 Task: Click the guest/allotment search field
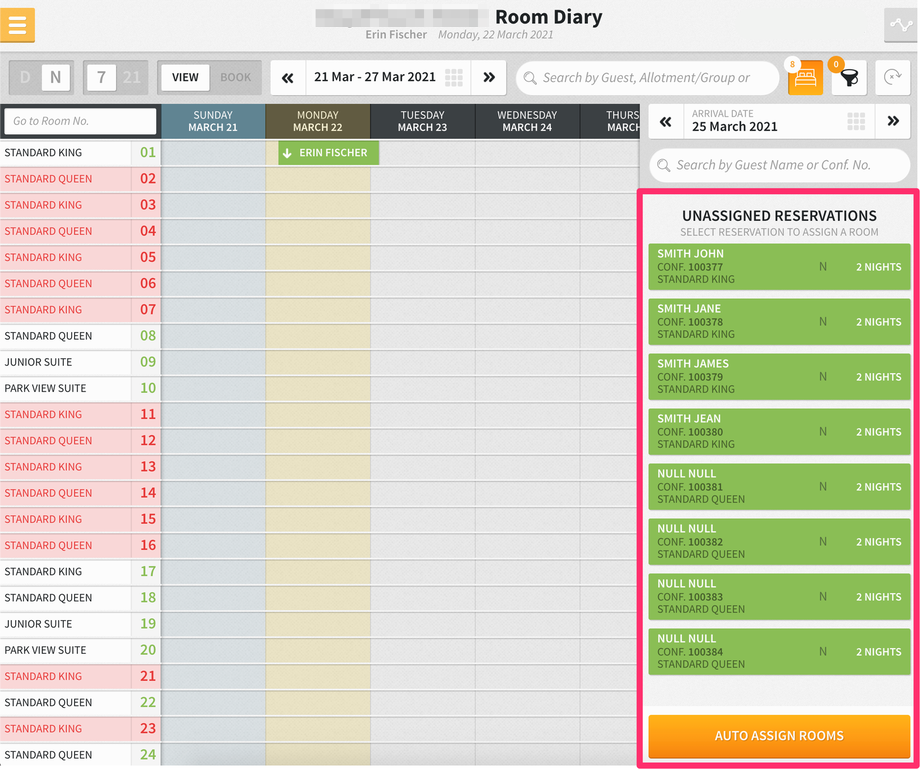click(x=648, y=77)
